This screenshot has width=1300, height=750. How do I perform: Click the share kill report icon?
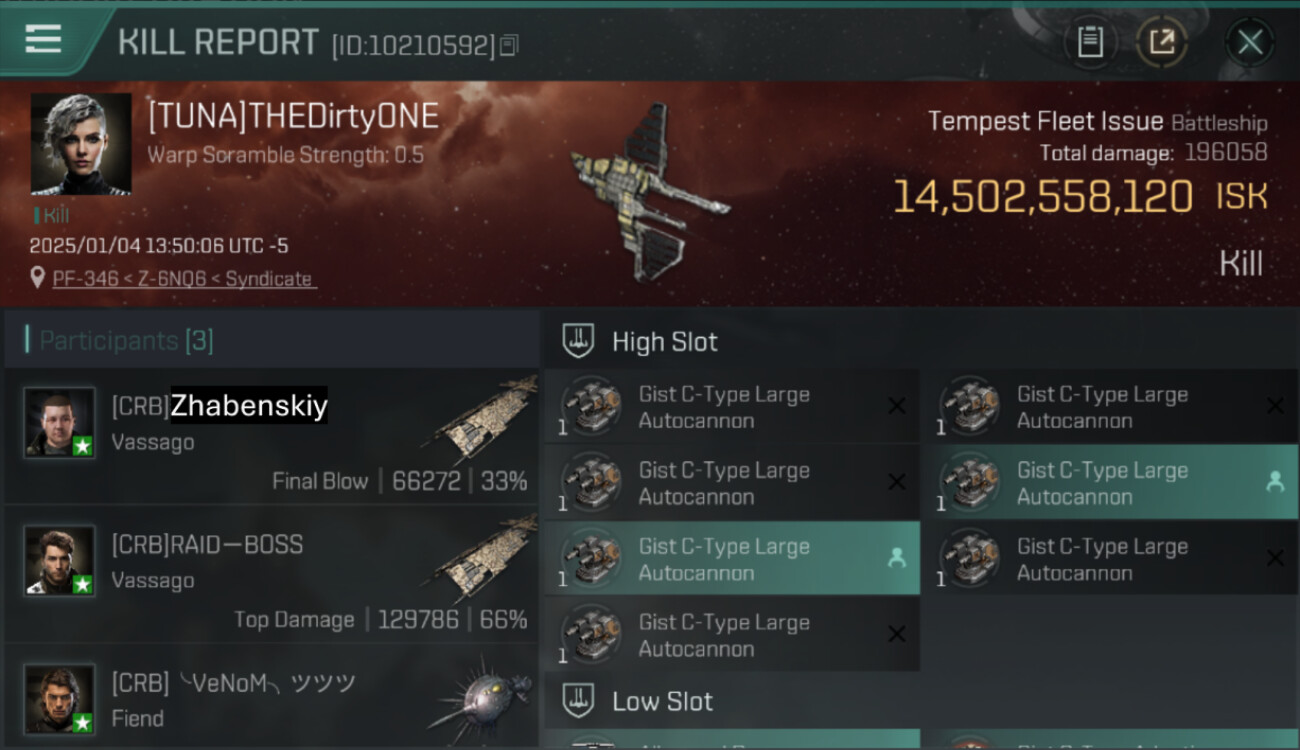coord(1162,42)
